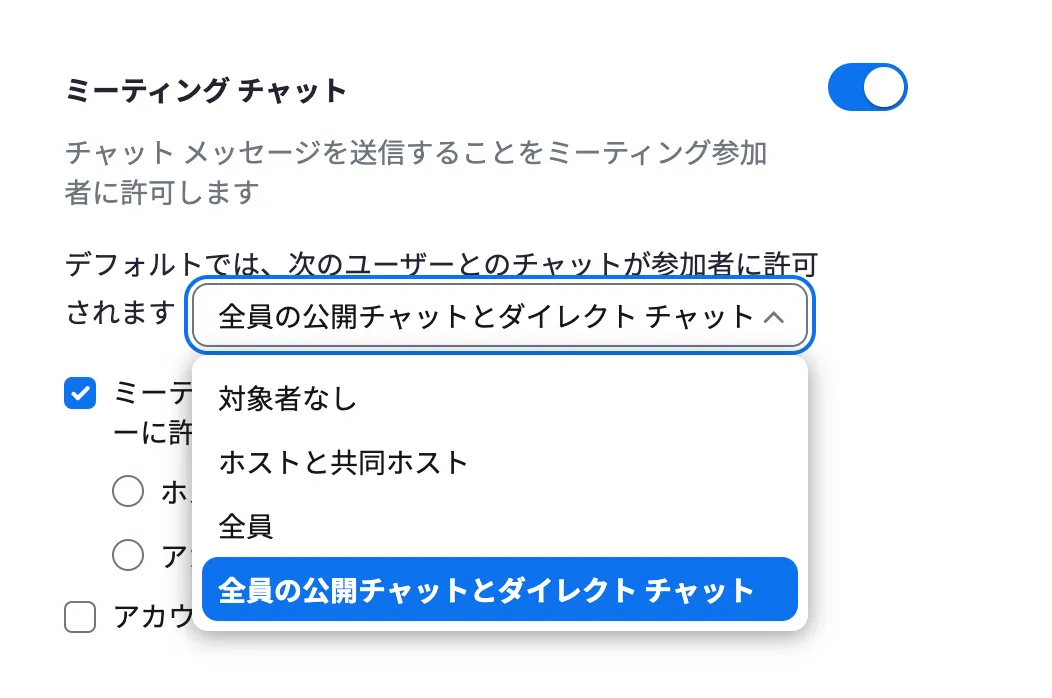This screenshot has height=698, width=1052.
Task: Uncheck the blue checked ミーテ checkbox
Action: pyautogui.click(x=80, y=393)
